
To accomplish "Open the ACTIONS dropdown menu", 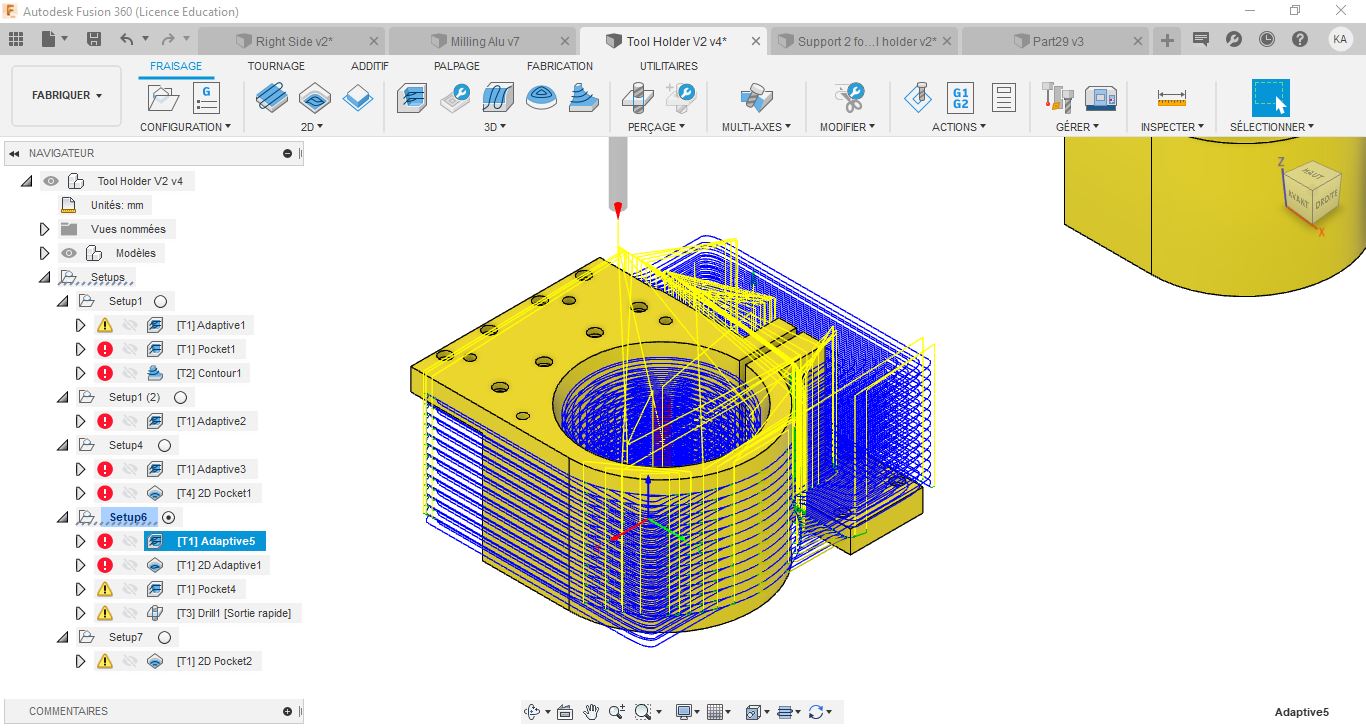I will 959,127.
